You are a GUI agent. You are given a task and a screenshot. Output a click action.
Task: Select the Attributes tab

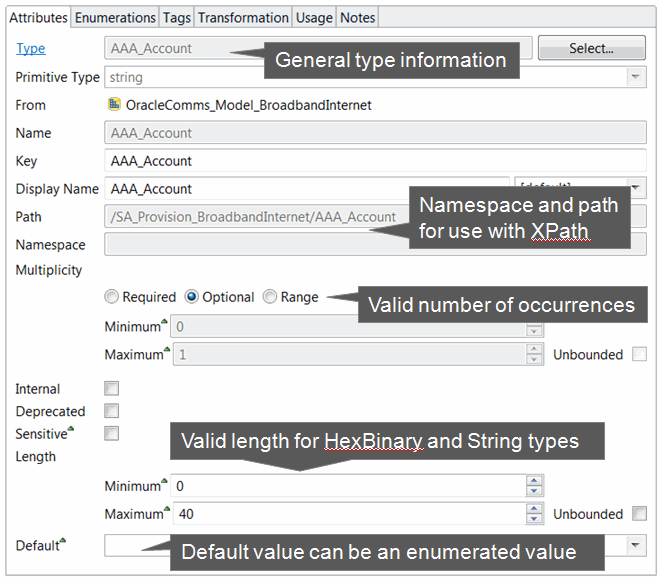pyautogui.click(x=38, y=18)
